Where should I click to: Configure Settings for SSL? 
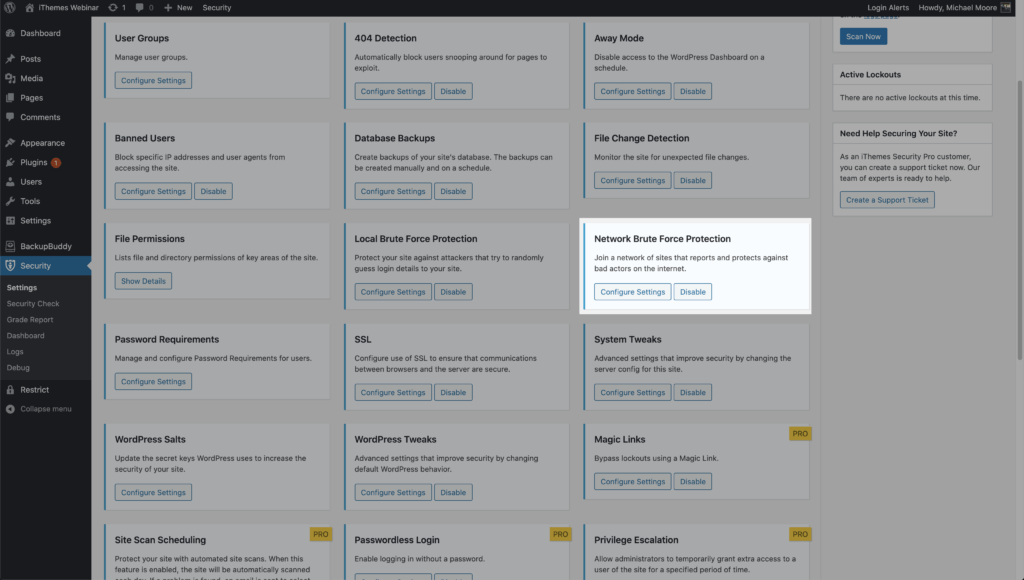point(393,393)
